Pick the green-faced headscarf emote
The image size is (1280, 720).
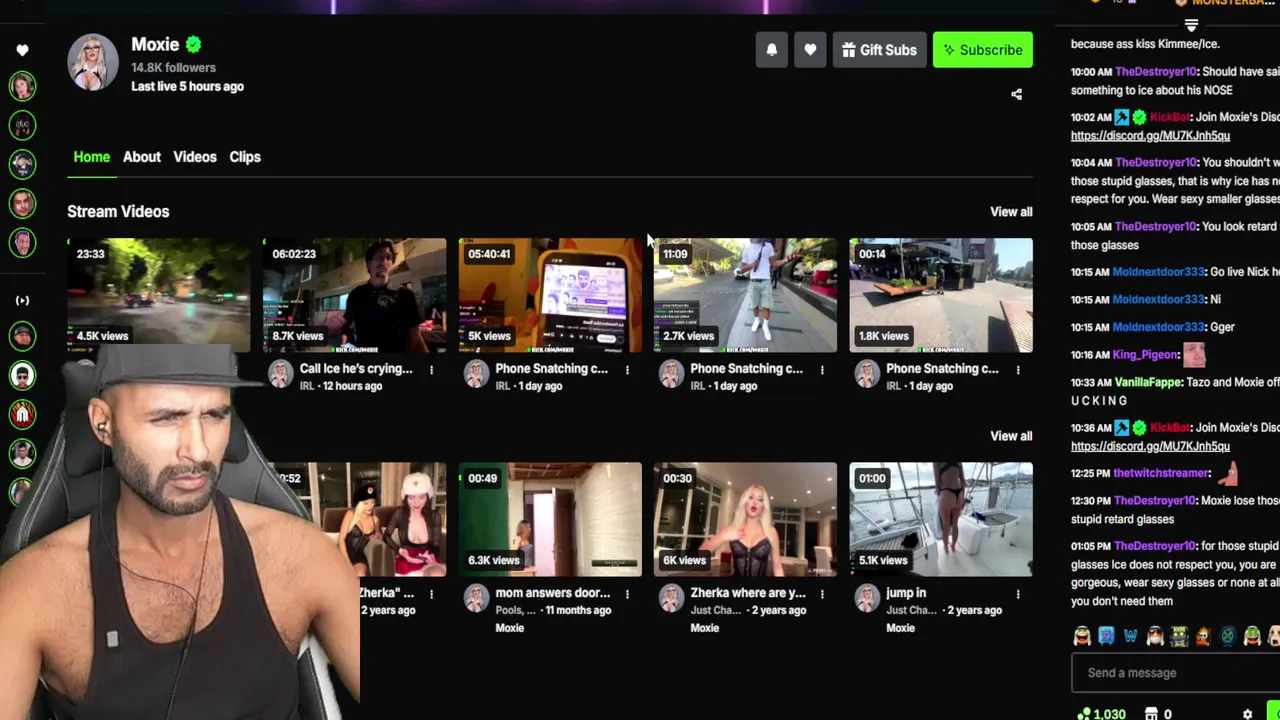[x=1252, y=636]
